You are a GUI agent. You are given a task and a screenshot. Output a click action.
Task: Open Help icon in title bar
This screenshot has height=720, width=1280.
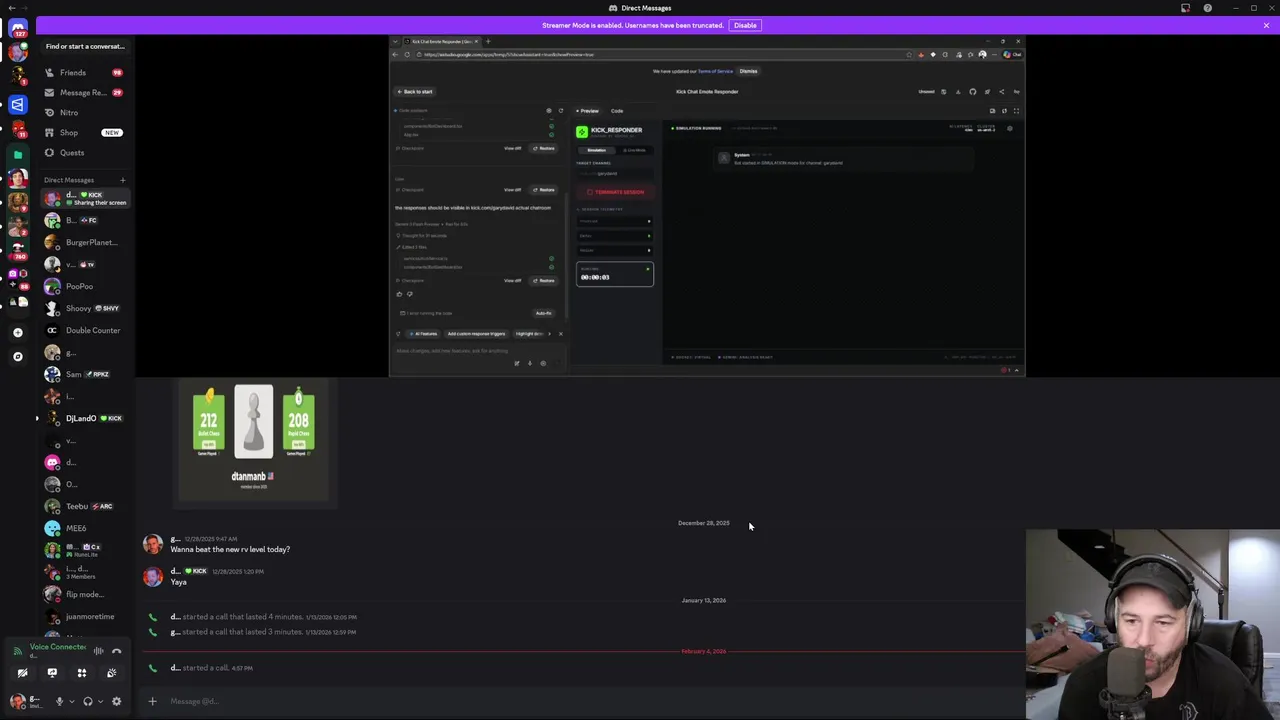pos(1207,8)
